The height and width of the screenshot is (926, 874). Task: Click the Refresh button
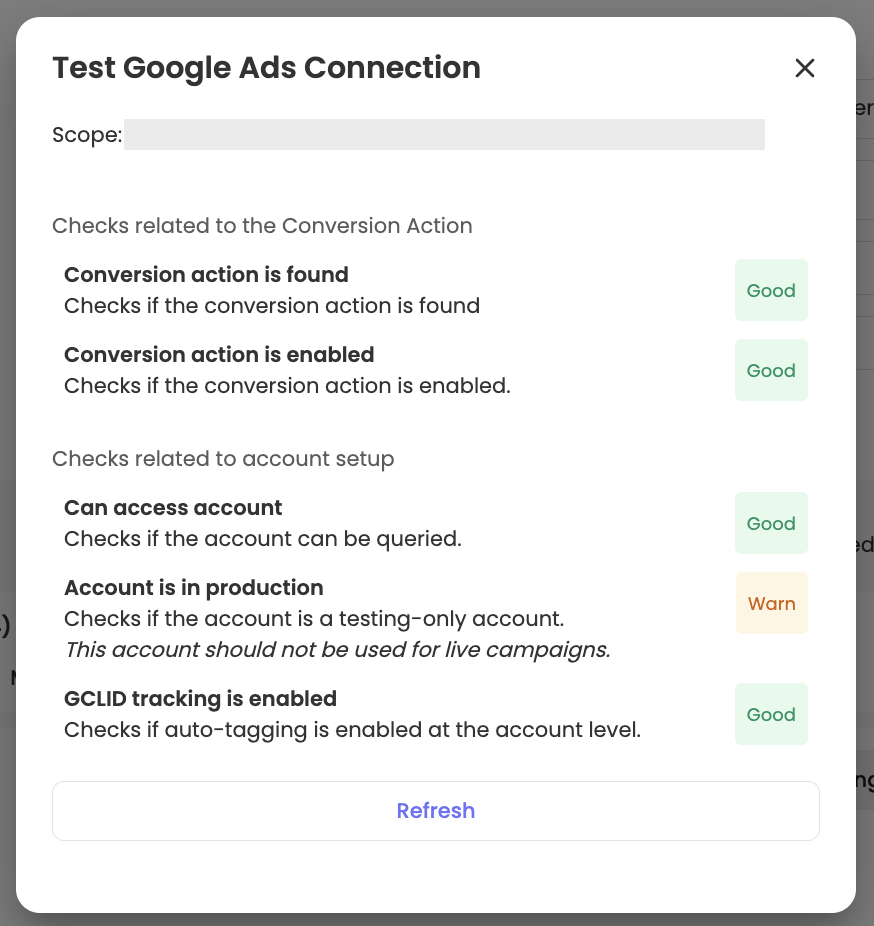point(435,811)
